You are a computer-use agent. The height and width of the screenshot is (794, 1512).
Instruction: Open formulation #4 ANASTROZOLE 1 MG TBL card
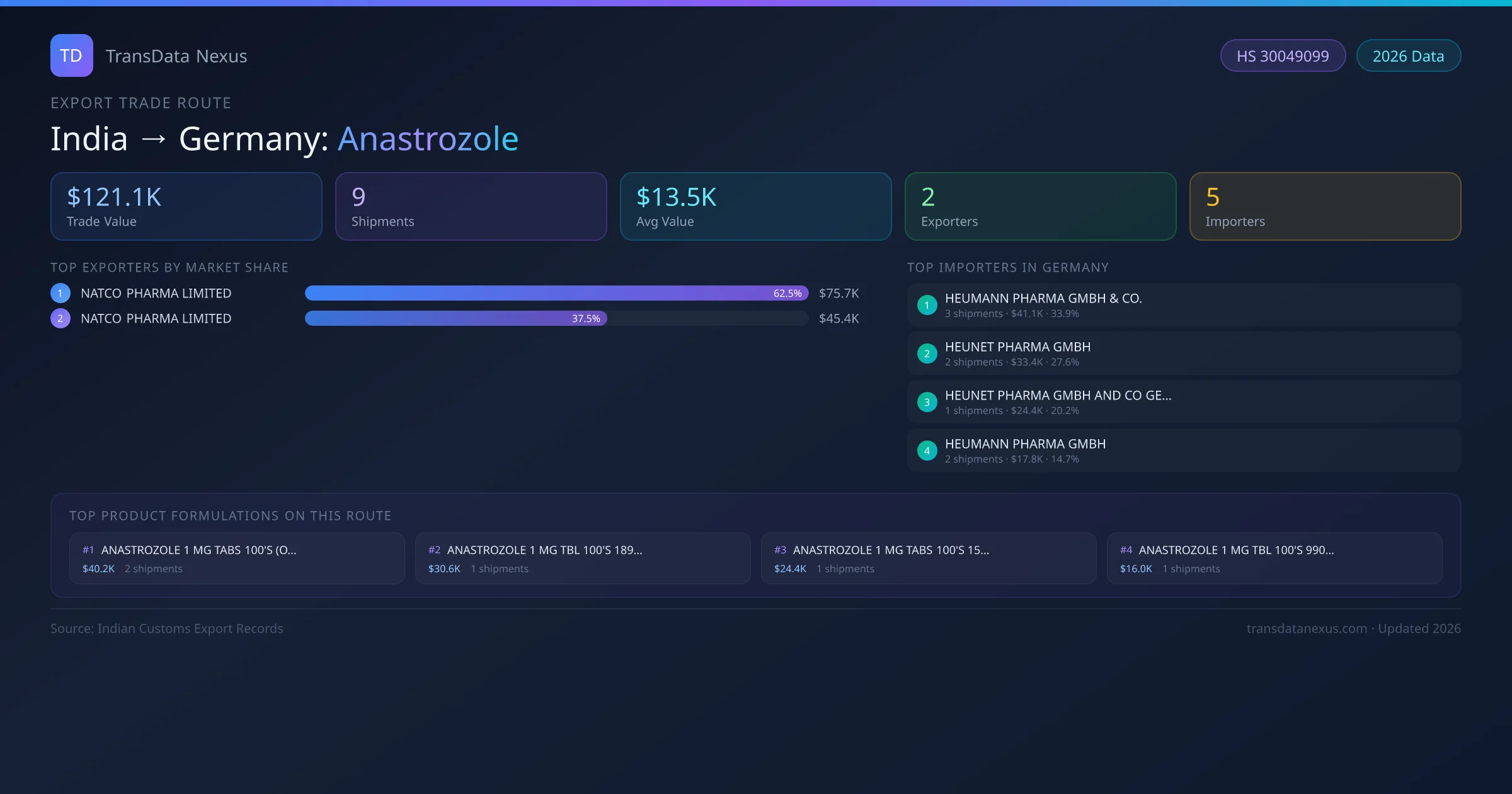coord(1274,558)
